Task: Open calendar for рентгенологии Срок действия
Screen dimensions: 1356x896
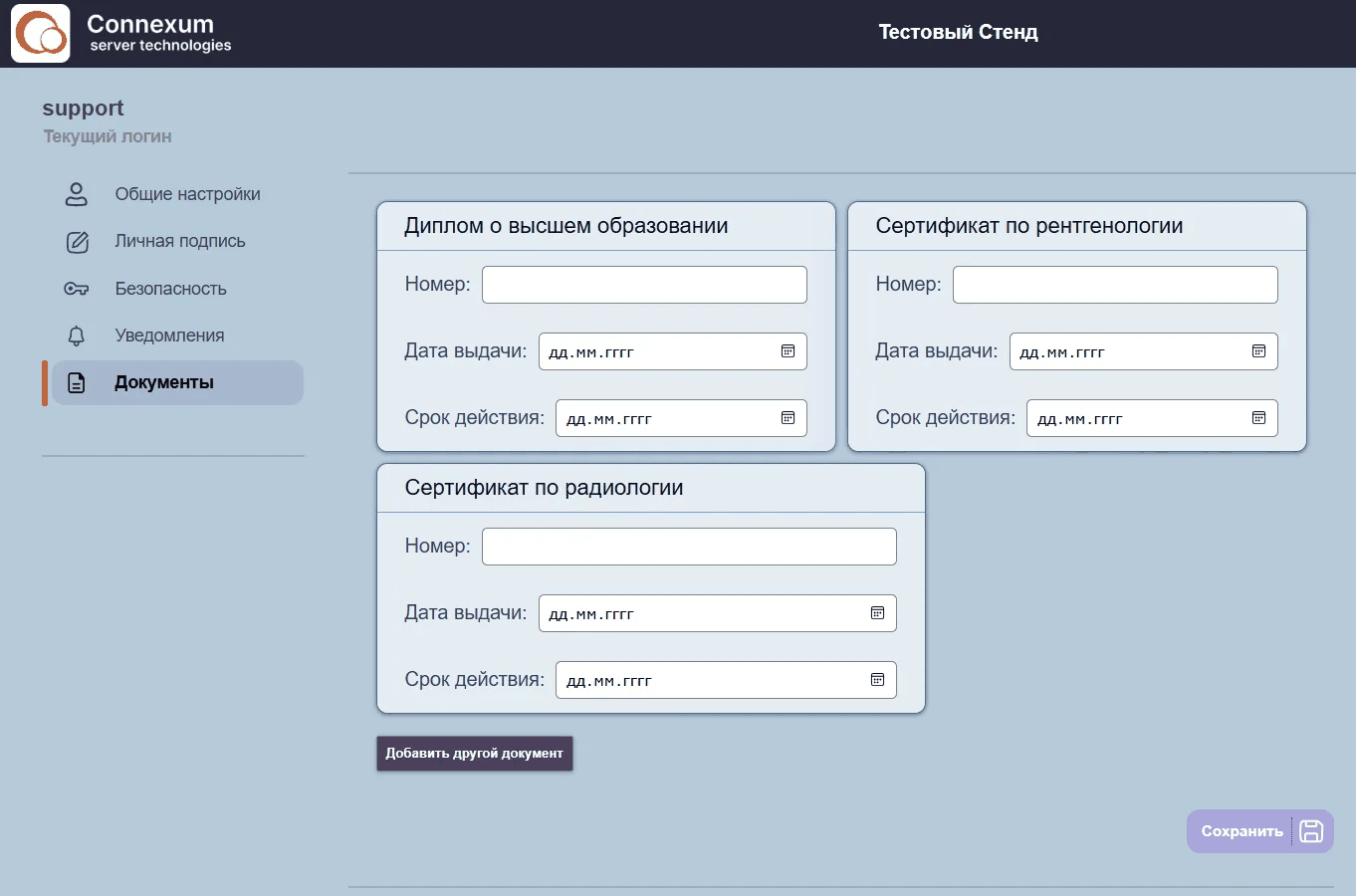Action: (1258, 418)
